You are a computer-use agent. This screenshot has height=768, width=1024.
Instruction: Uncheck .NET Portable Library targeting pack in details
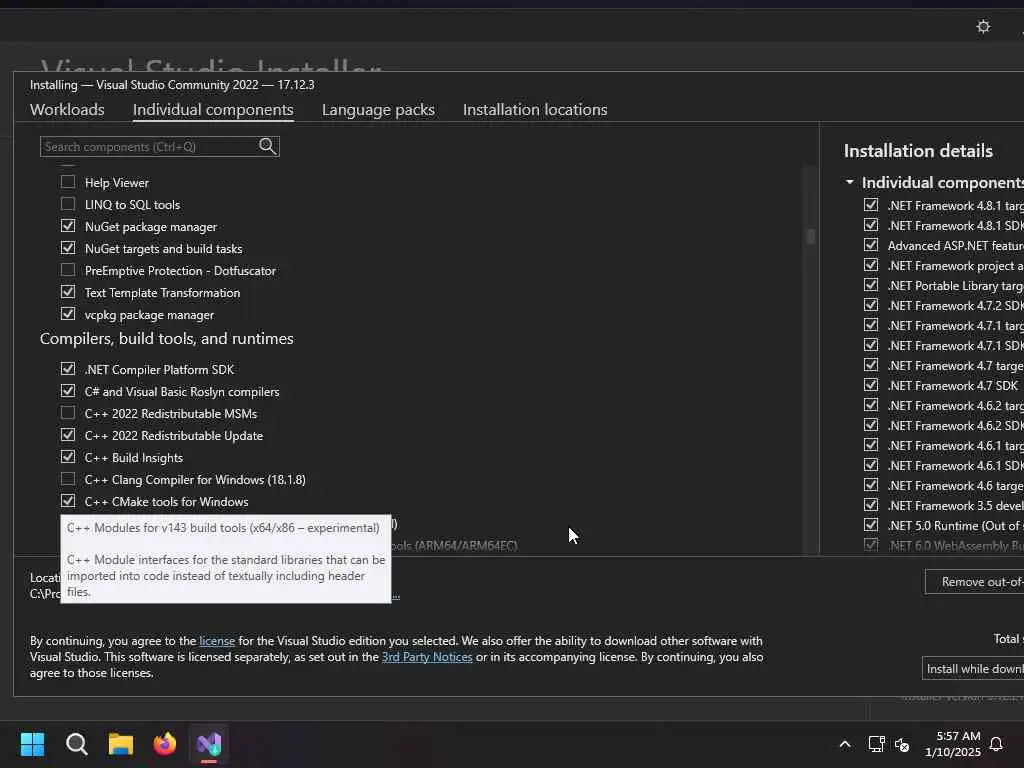click(x=871, y=285)
